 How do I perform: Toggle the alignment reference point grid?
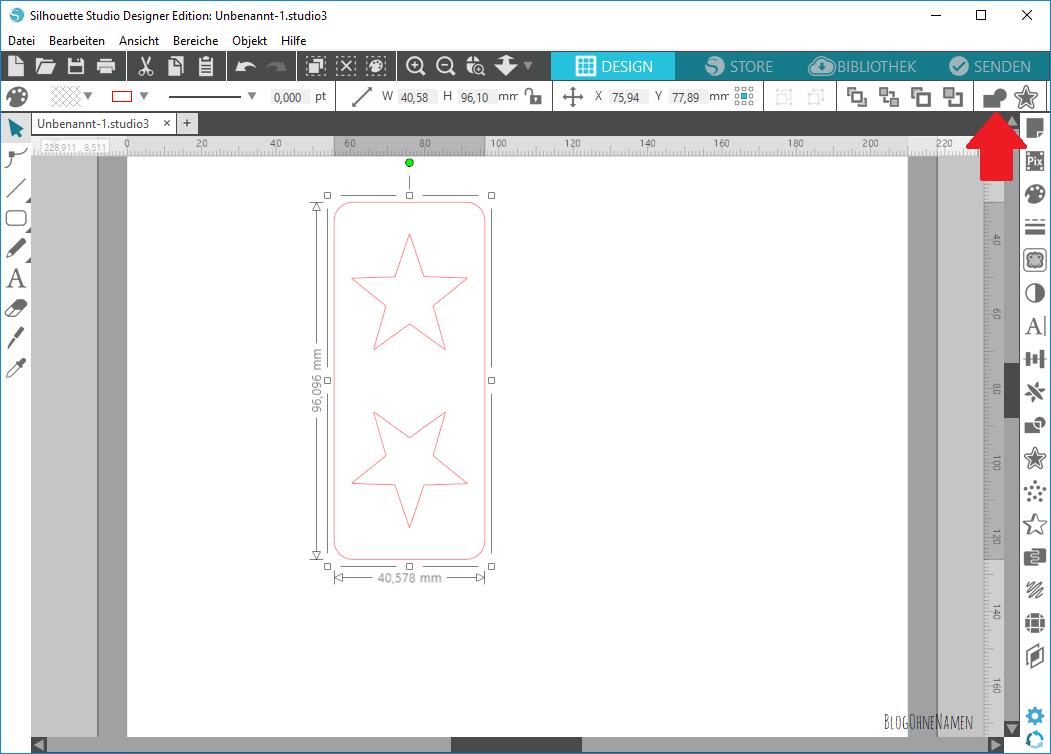[743, 97]
